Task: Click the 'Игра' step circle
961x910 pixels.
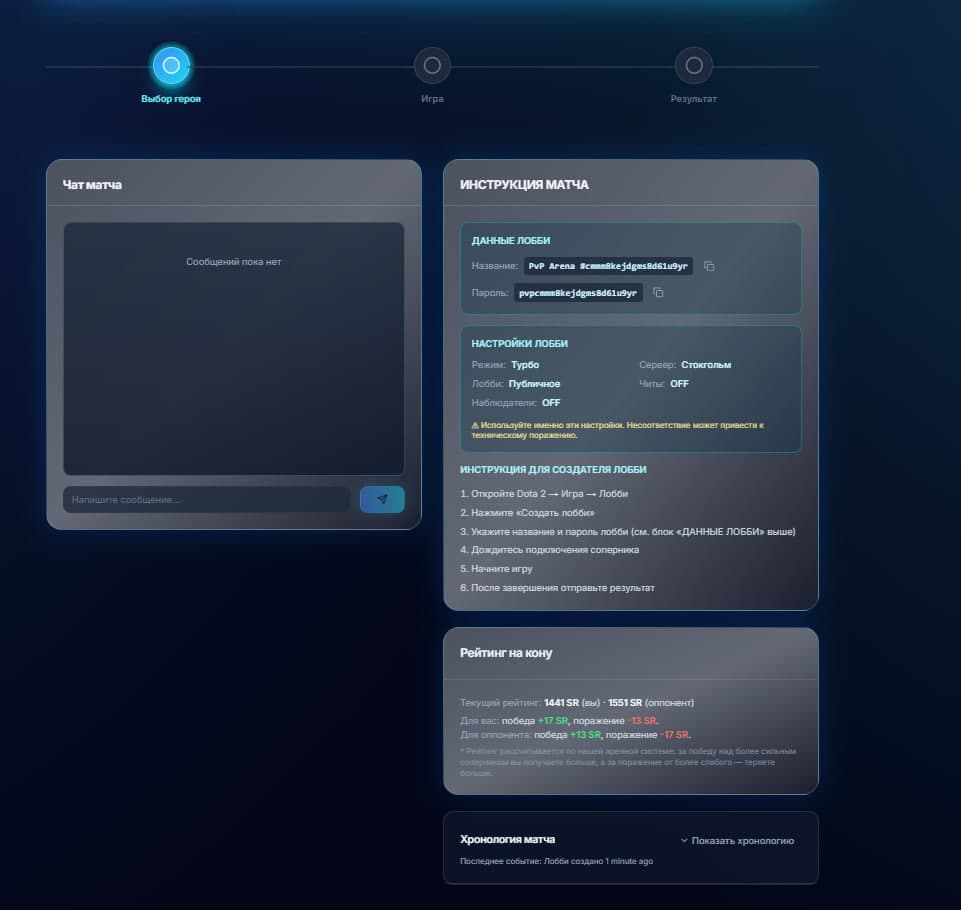Action: pyautogui.click(x=432, y=66)
